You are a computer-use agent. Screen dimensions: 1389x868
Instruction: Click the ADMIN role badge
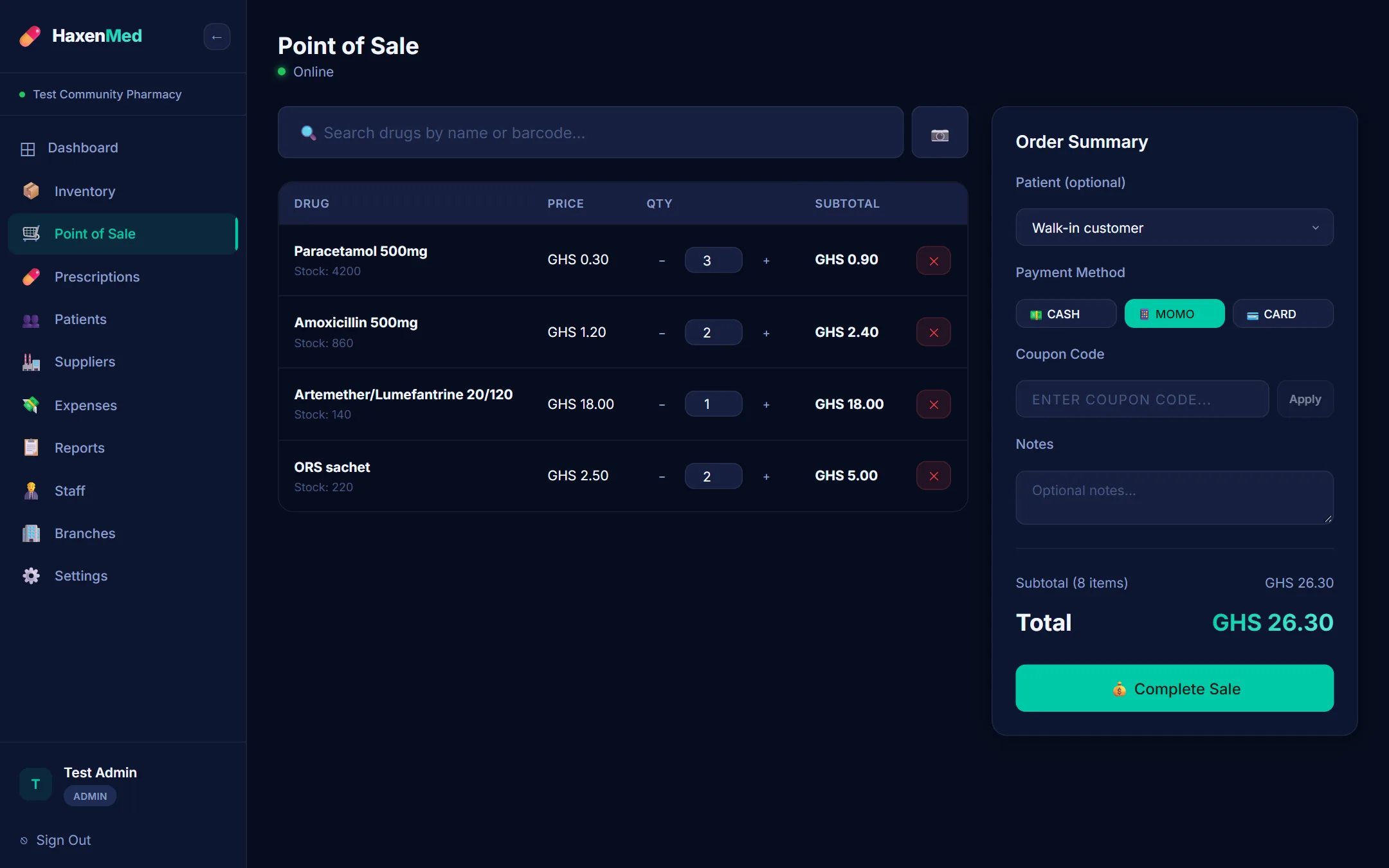coord(90,796)
